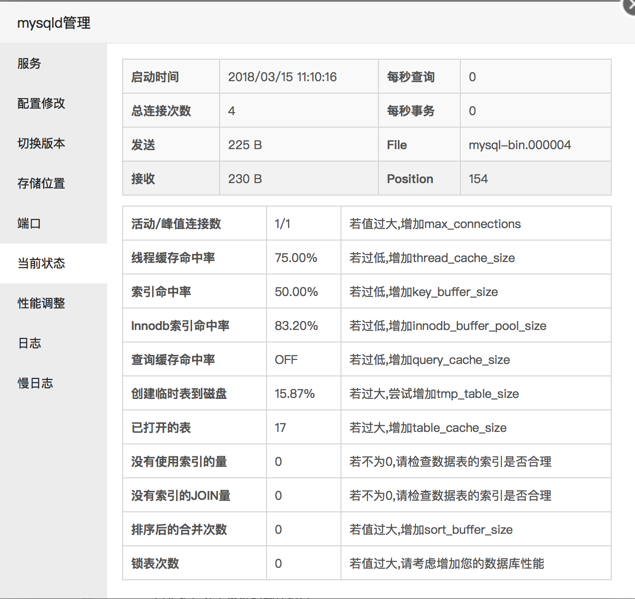
Task: Click the mysqld管理 dialog title
Action: [x=54, y=23]
